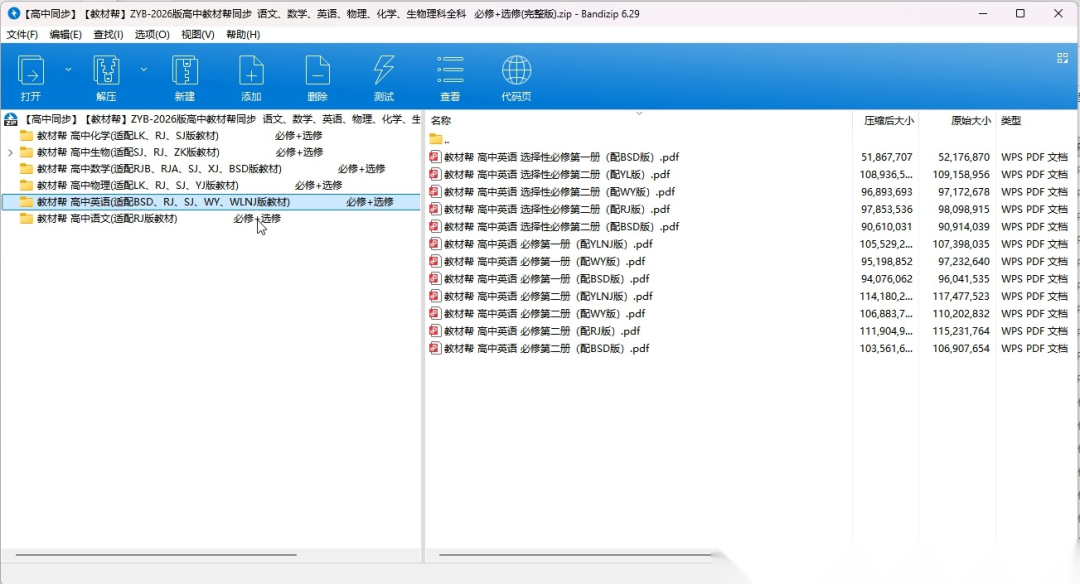Open the 选项(O) menu
Image resolution: width=1080 pixels, height=584 pixels.
click(152, 34)
